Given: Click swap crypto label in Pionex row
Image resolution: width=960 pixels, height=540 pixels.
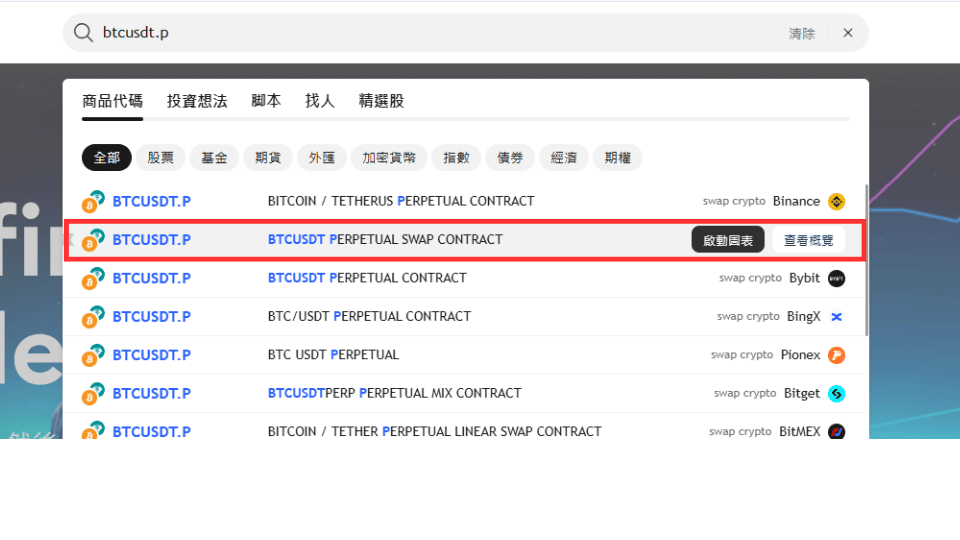Looking at the screenshot, I should 742,355.
